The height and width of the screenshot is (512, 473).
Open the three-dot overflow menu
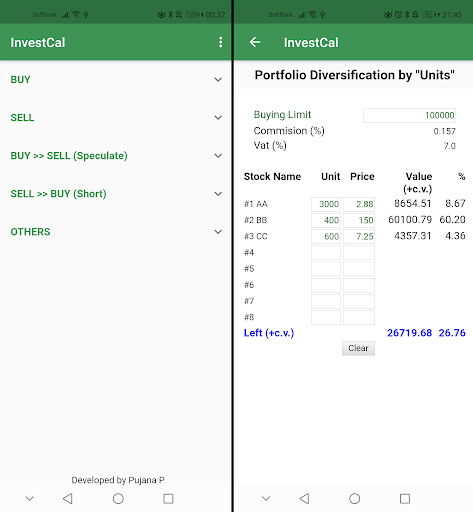click(220, 42)
